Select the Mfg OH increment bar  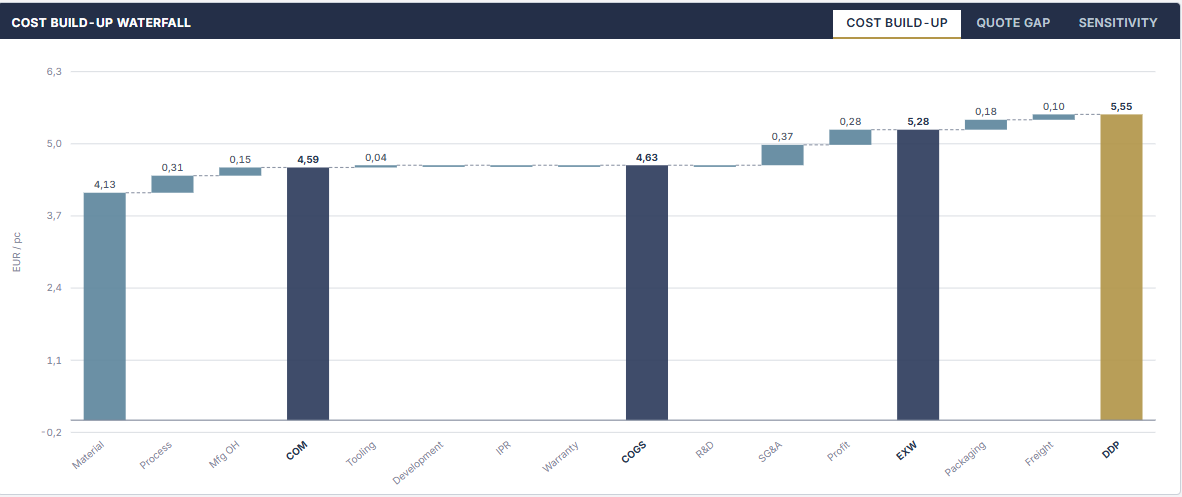point(240,171)
